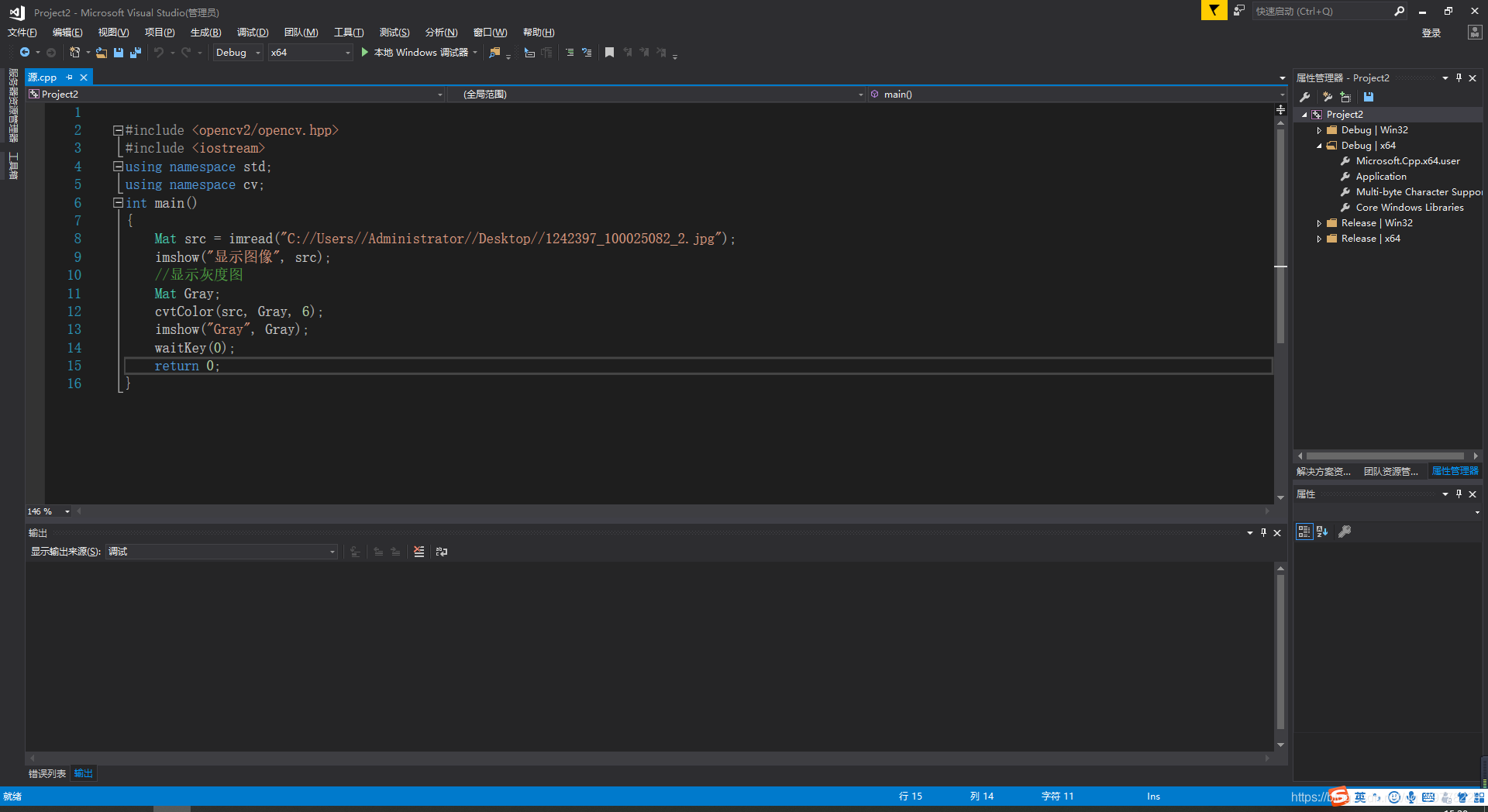Open the 调试(D) menu
Image resolution: width=1488 pixels, height=812 pixels.
[x=253, y=33]
